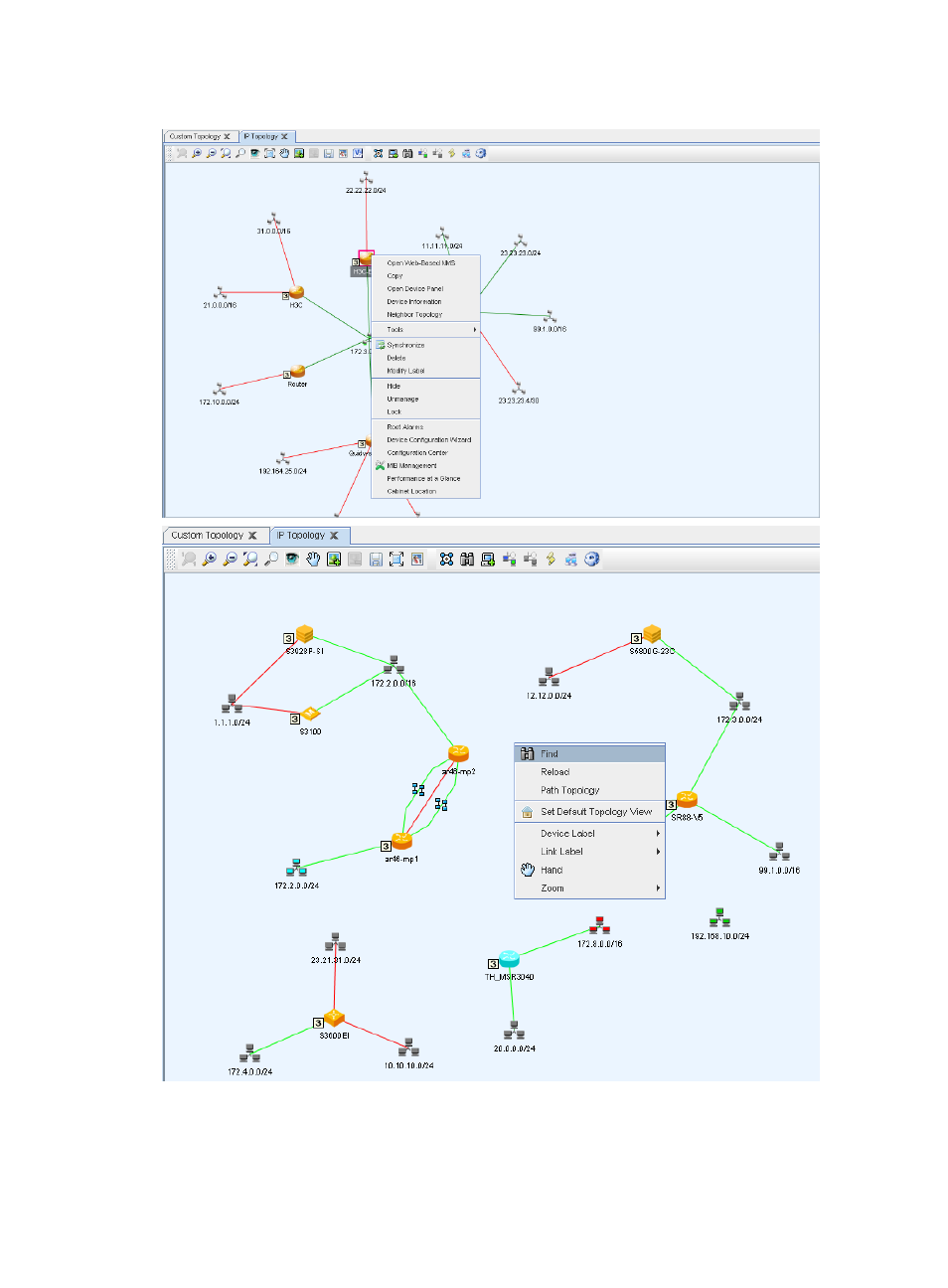This screenshot has width=948, height=1288.
Task: Choose Configuration Center menu item
Action: (426, 453)
